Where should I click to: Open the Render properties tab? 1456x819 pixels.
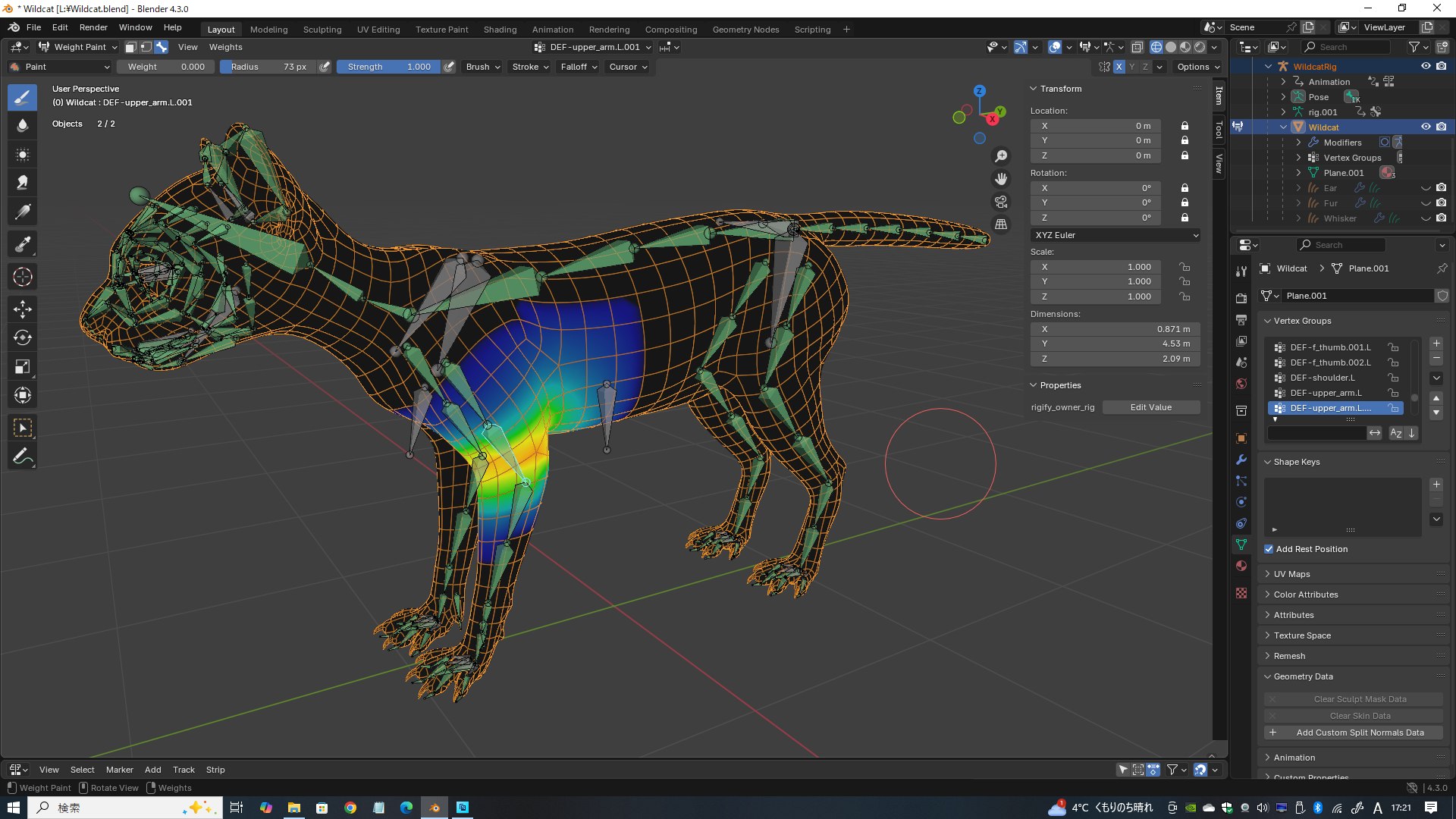(x=1241, y=299)
